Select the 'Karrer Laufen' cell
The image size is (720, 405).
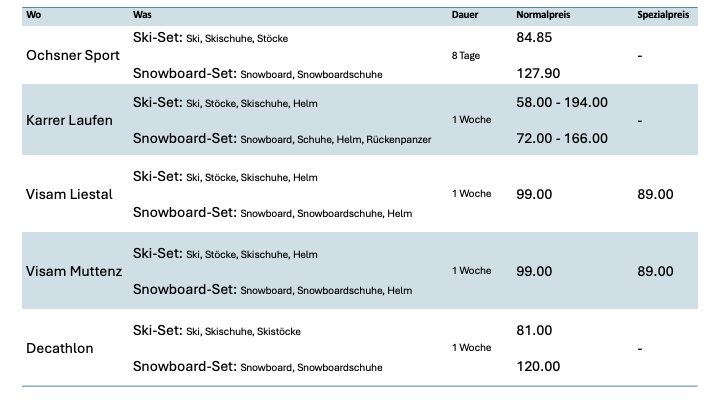click(69, 121)
